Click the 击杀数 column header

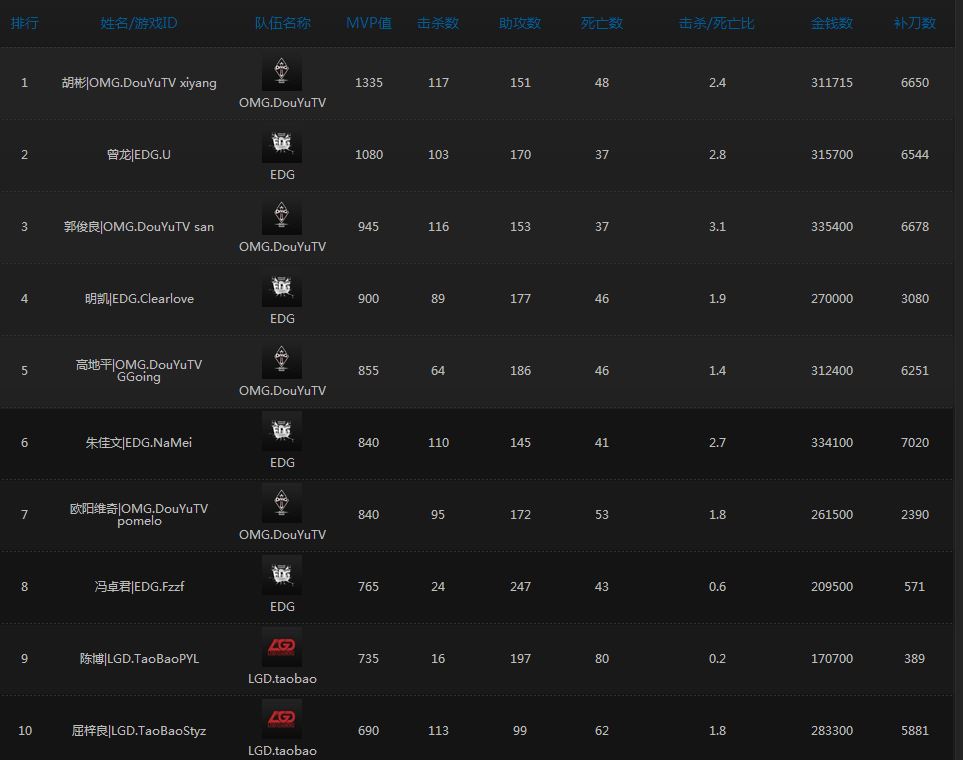click(438, 23)
